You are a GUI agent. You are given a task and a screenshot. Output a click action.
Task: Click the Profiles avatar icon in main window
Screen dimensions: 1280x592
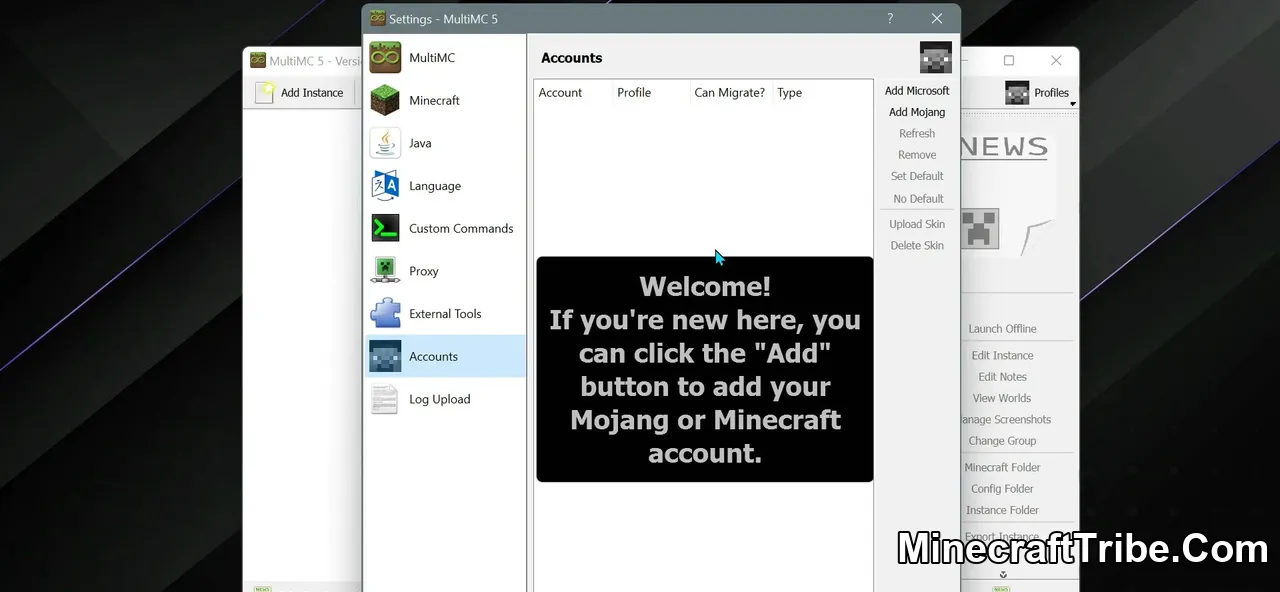(x=1017, y=93)
